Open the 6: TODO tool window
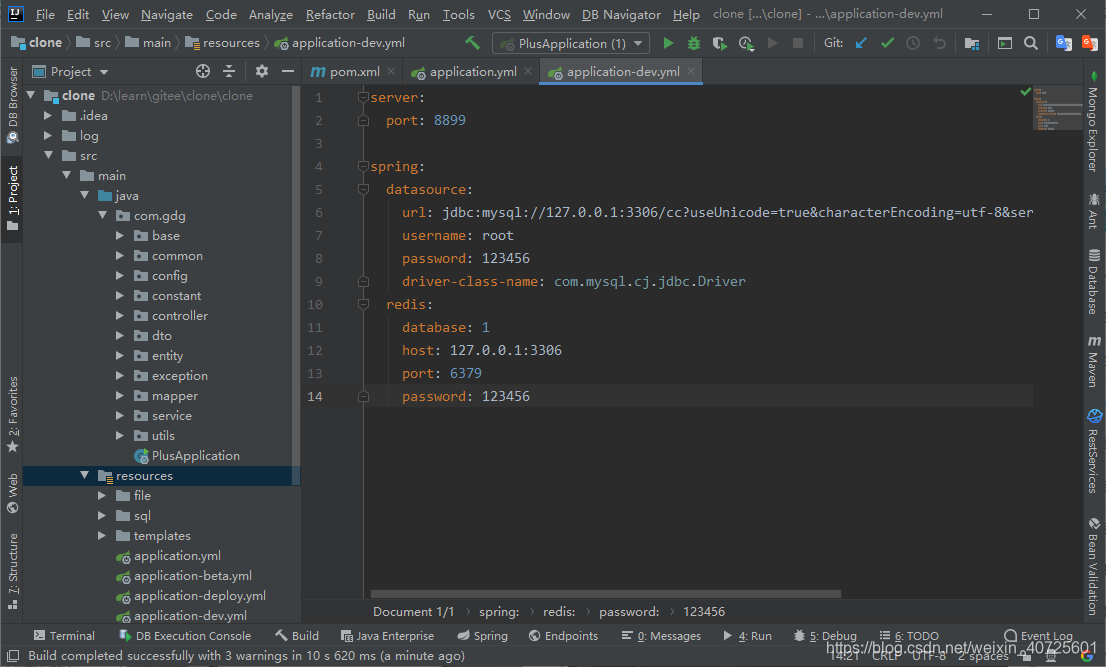The width and height of the screenshot is (1106, 667). click(x=908, y=636)
